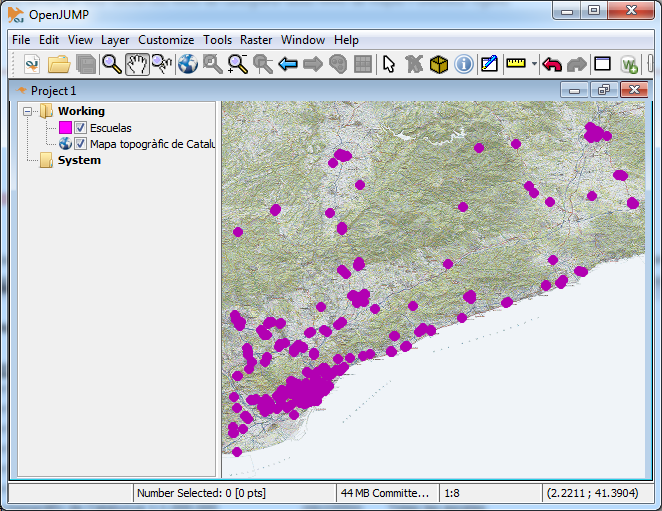Click the New project toolbar icon

click(32, 64)
